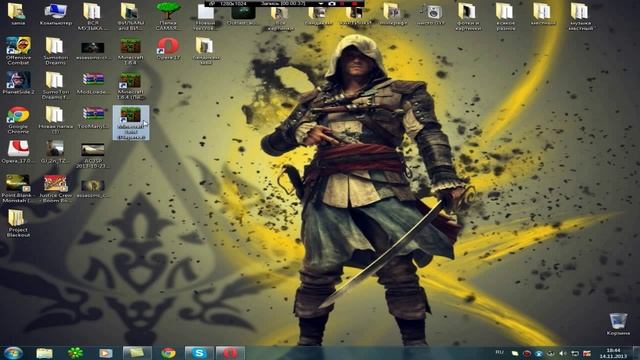Viewport: 640px width, 360px height.
Task: Select the Minecraft 1.6.4 icon without shortcut arrow
Action: (130, 50)
